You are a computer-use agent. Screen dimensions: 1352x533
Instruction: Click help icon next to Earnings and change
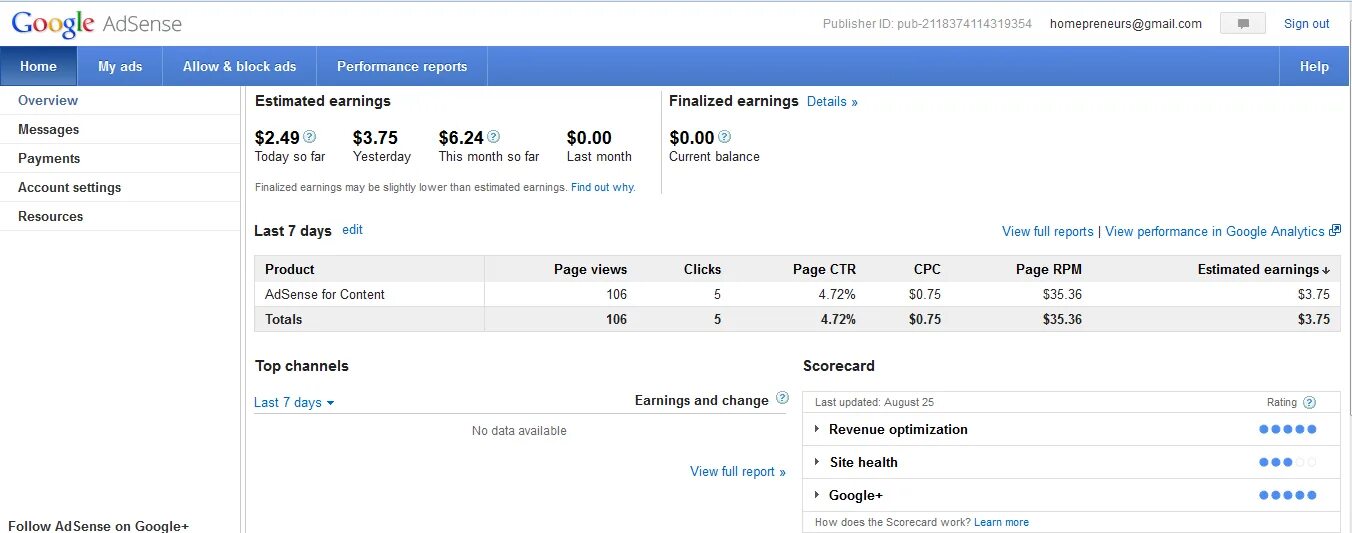click(782, 398)
